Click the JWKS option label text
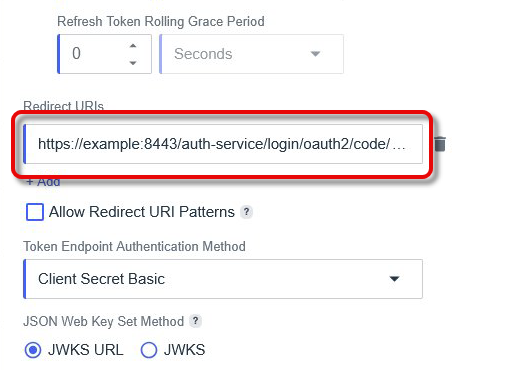Image resolution: width=511 pixels, height=370 pixels. click(184, 350)
